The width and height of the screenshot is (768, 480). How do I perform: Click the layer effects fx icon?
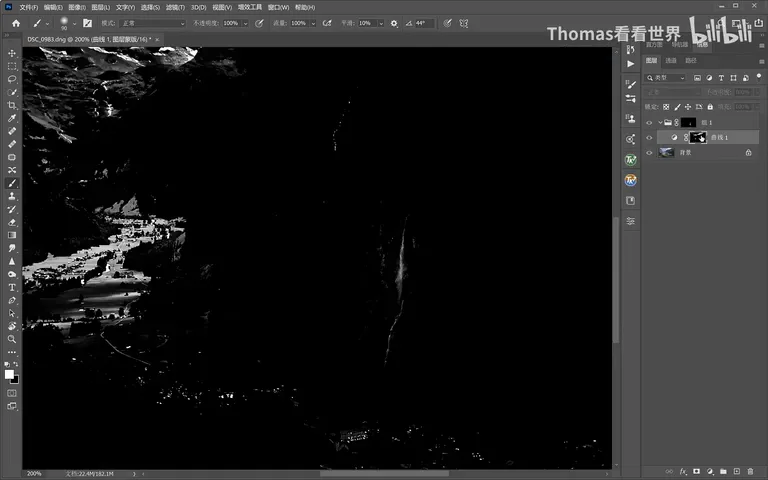(683, 471)
